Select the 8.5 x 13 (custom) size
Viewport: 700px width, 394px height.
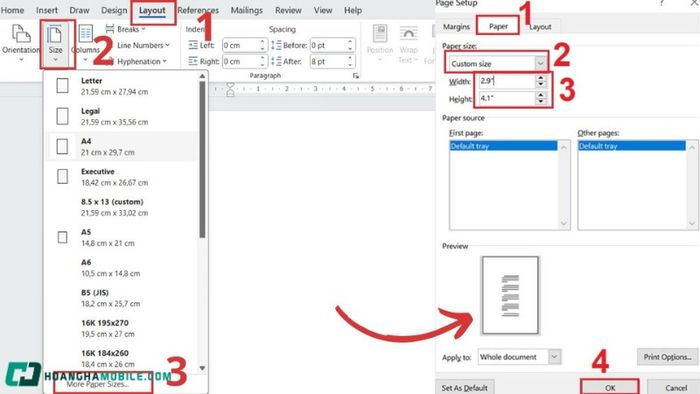[121, 207]
